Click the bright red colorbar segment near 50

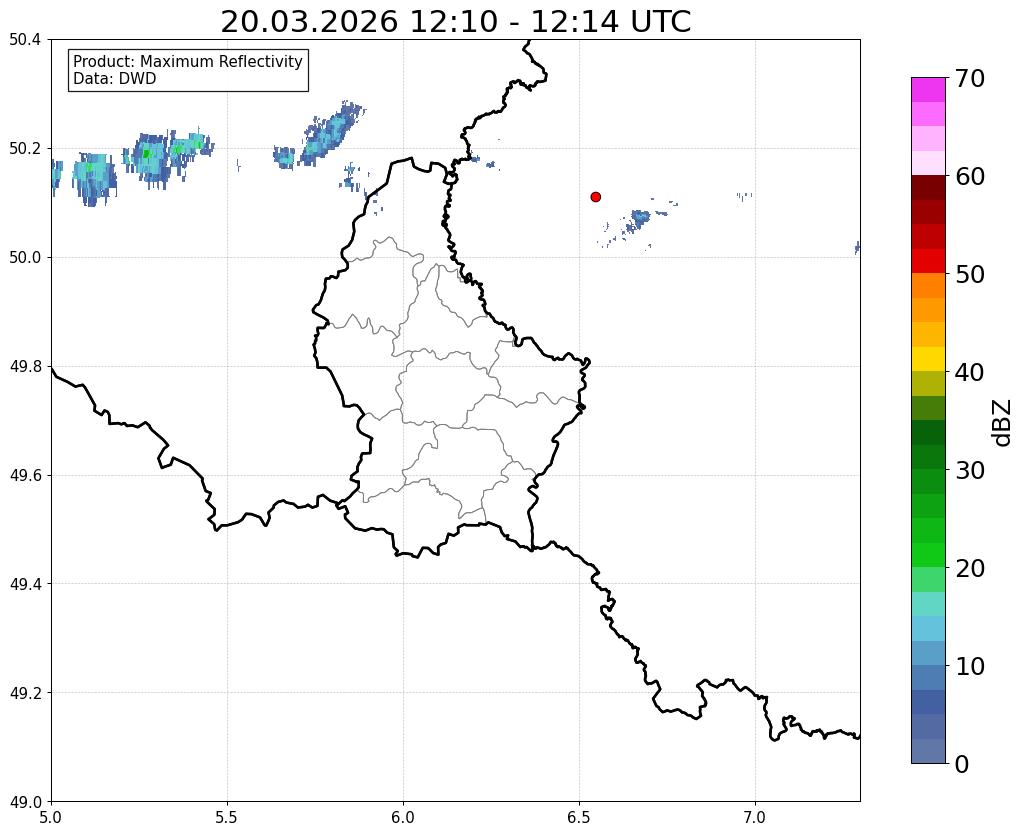pyautogui.click(x=928, y=261)
